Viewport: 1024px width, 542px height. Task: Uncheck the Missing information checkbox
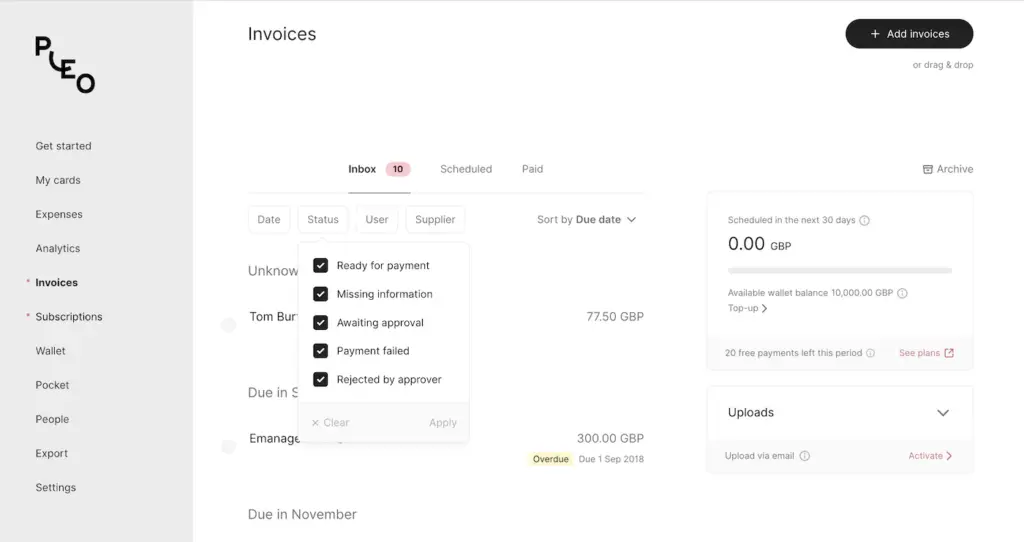tap(321, 294)
